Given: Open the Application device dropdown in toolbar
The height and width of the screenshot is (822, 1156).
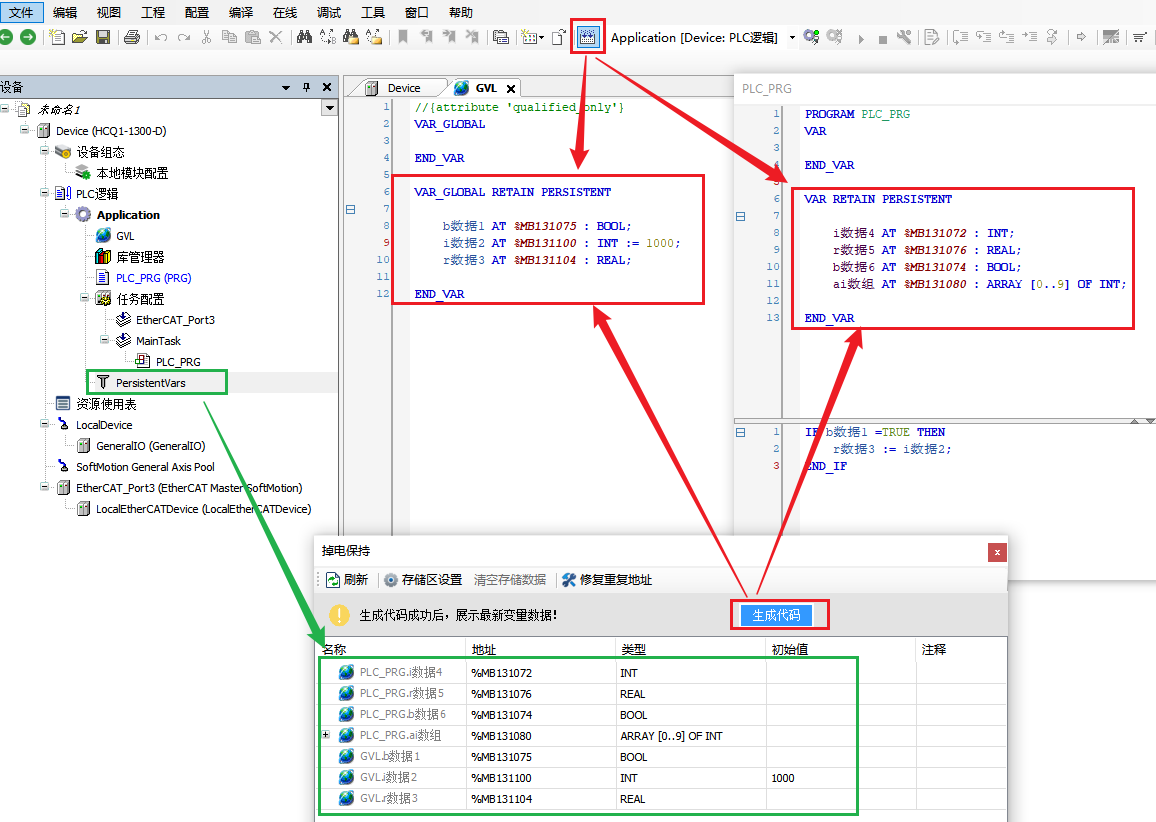Looking at the screenshot, I should (792, 38).
